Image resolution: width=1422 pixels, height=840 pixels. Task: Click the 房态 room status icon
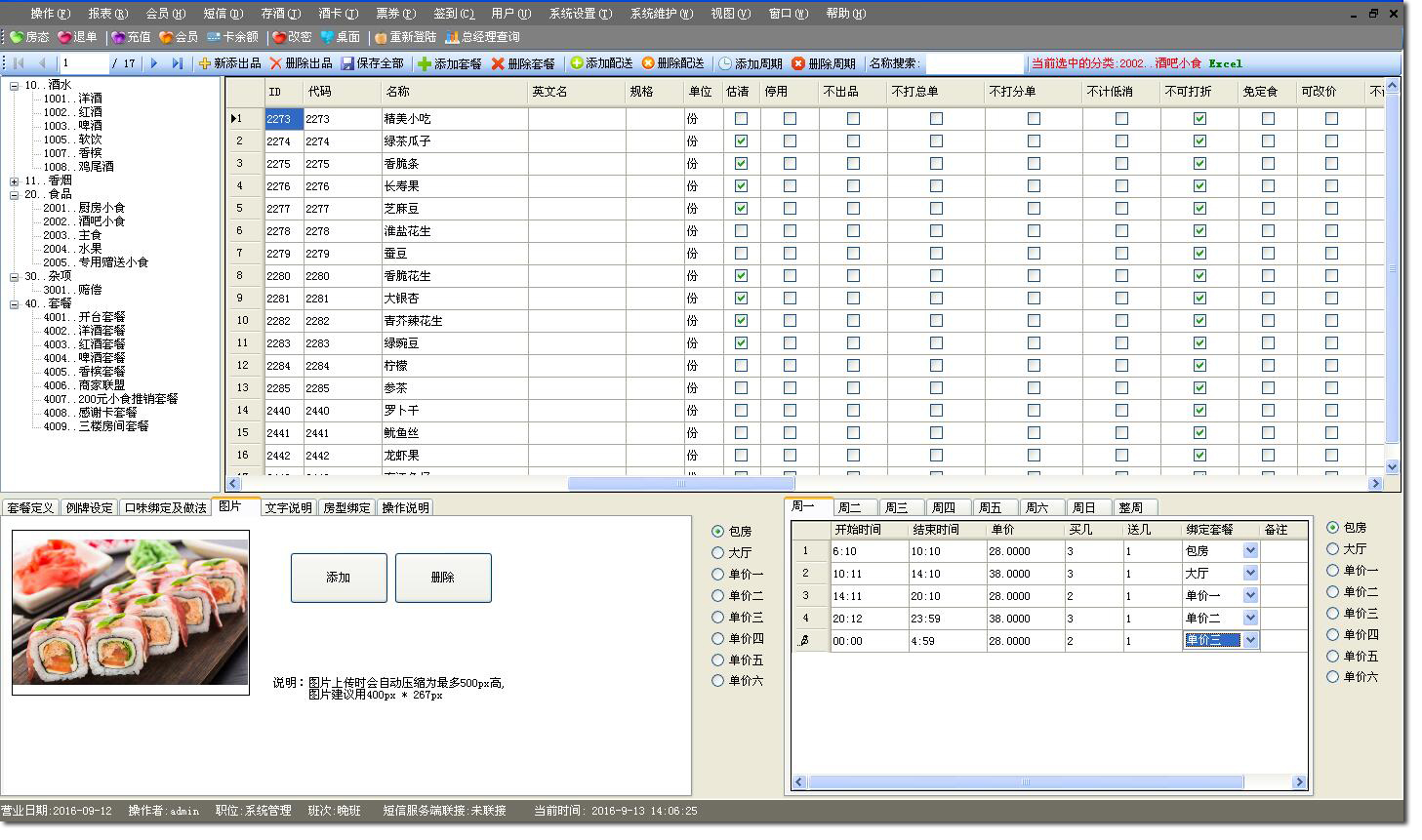tap(17, 37)
